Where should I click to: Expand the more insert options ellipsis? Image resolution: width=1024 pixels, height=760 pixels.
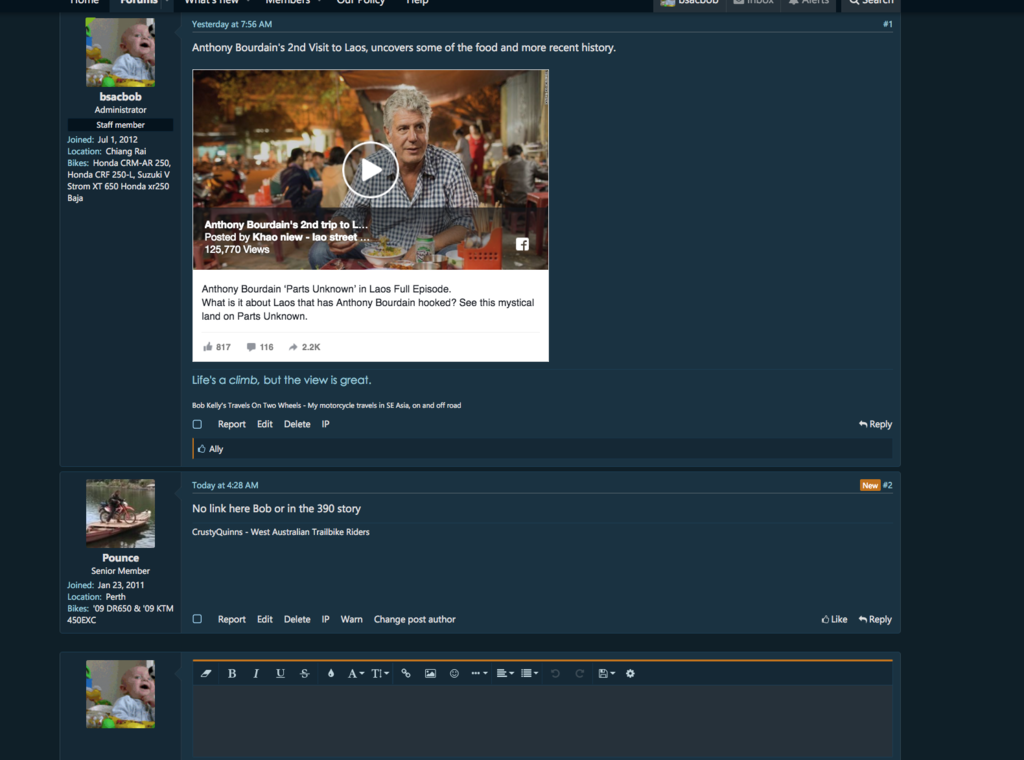pos(479,673)
